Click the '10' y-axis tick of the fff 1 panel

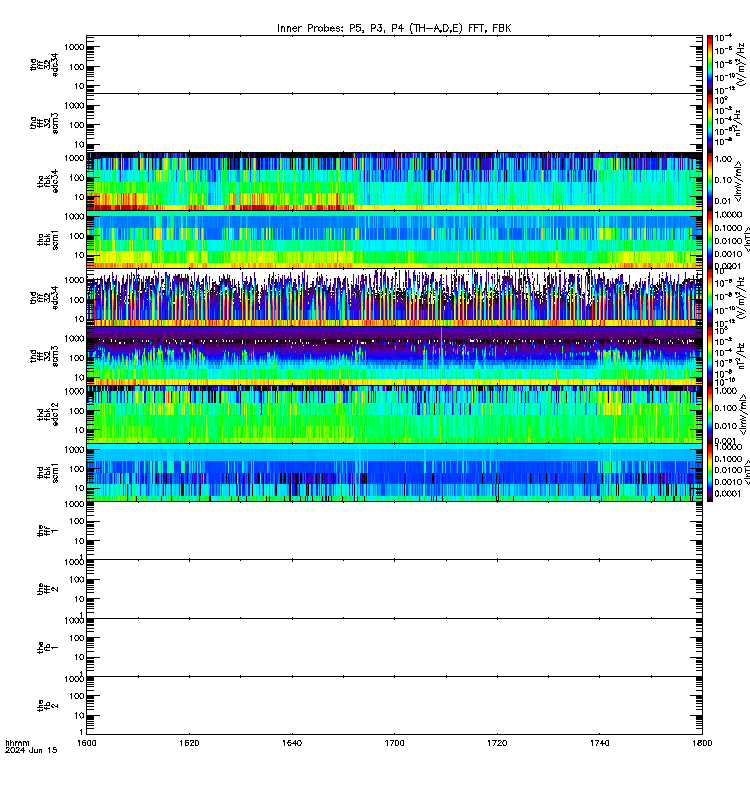point(79,541)
